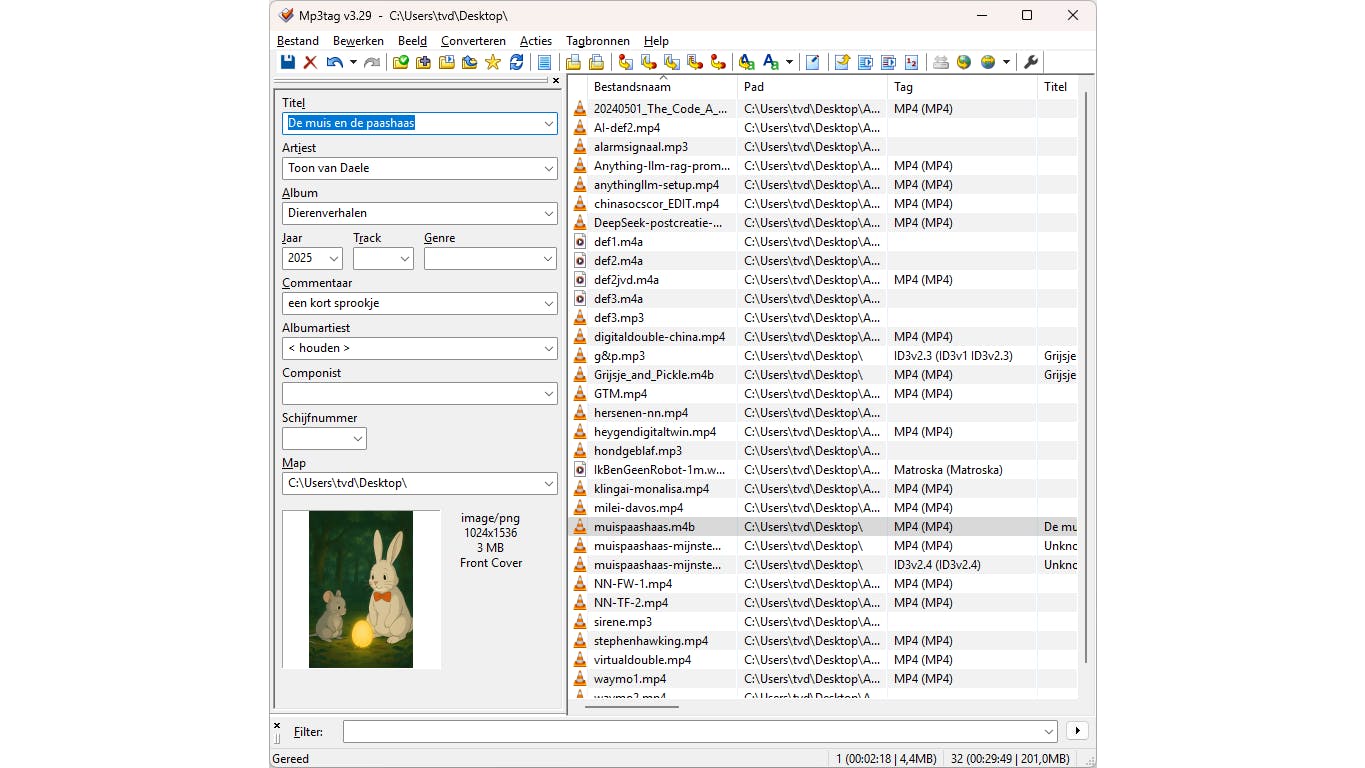The width and height of the screenshot is (1365, 768).
Task: Open the Tagbronnen menu
Action: [598, 41]
